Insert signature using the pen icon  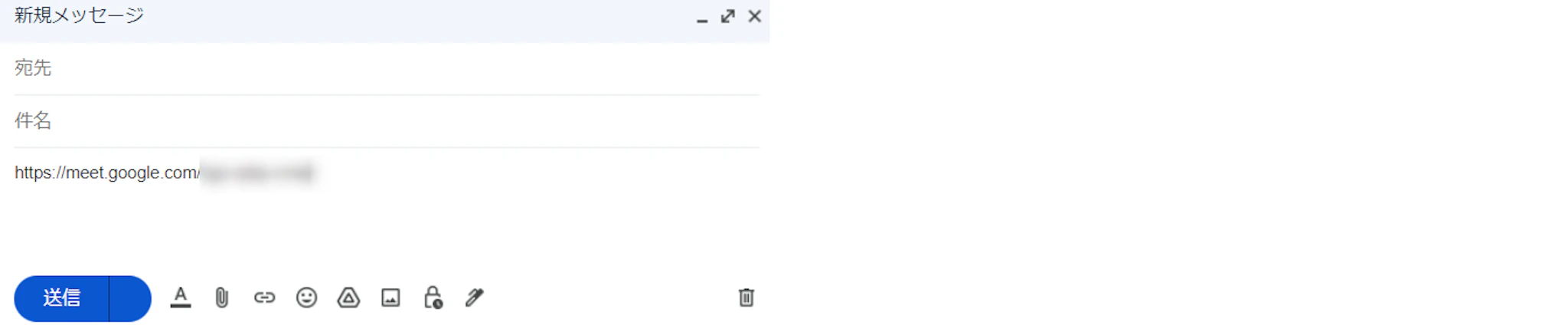tap(475, 297)
